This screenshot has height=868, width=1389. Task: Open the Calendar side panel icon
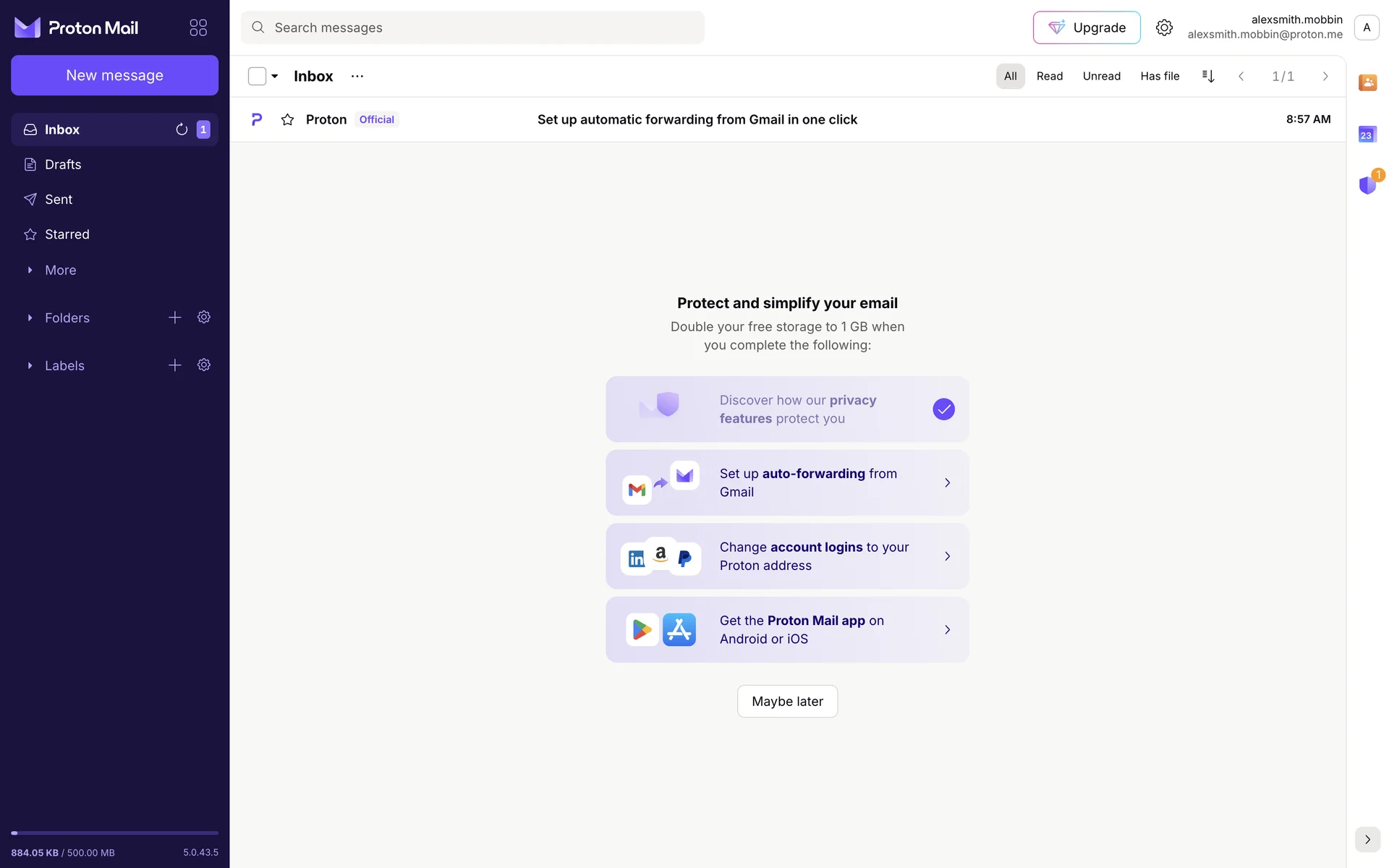point(1367,134)
